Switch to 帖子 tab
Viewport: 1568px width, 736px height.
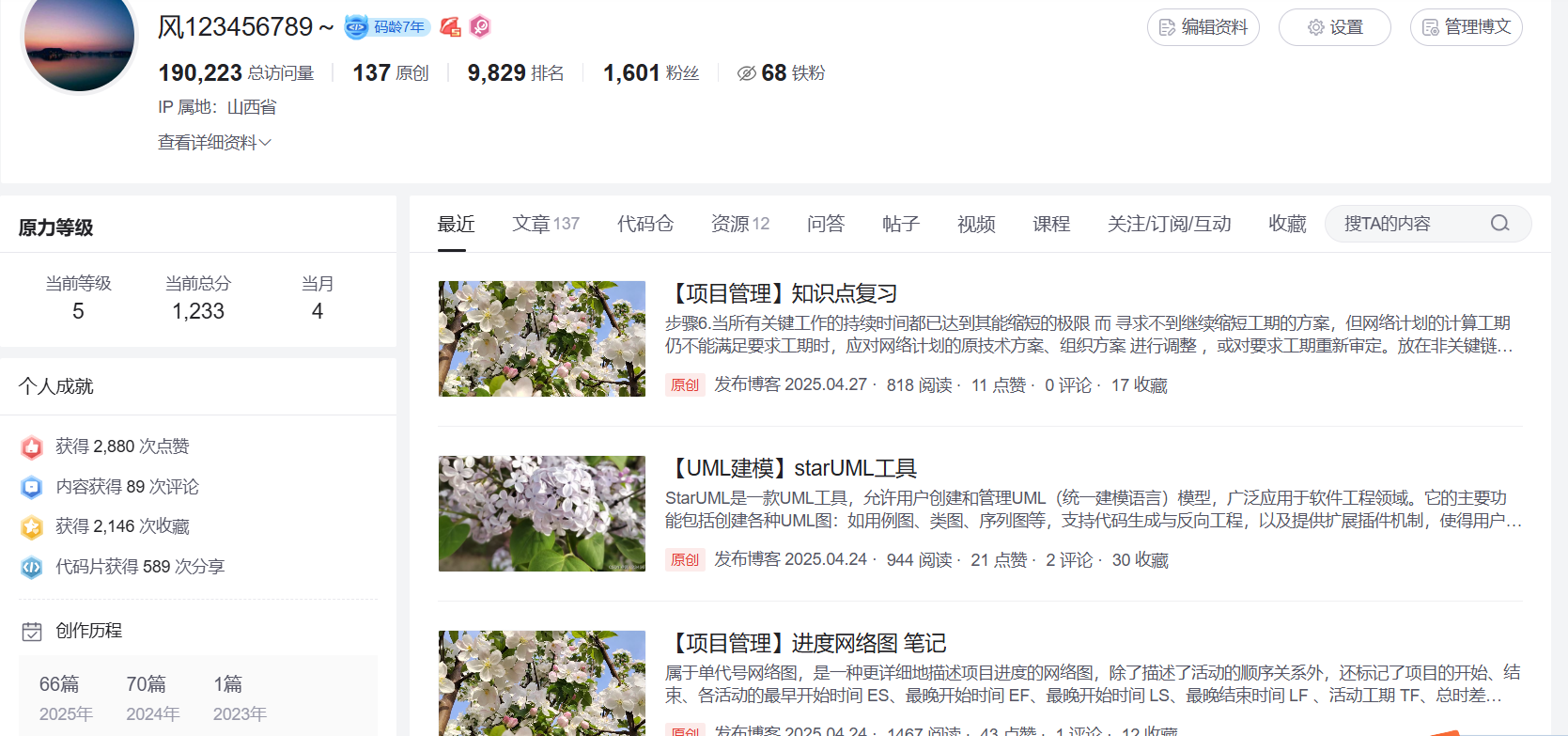pyautogui.click(x=901, y=224)
